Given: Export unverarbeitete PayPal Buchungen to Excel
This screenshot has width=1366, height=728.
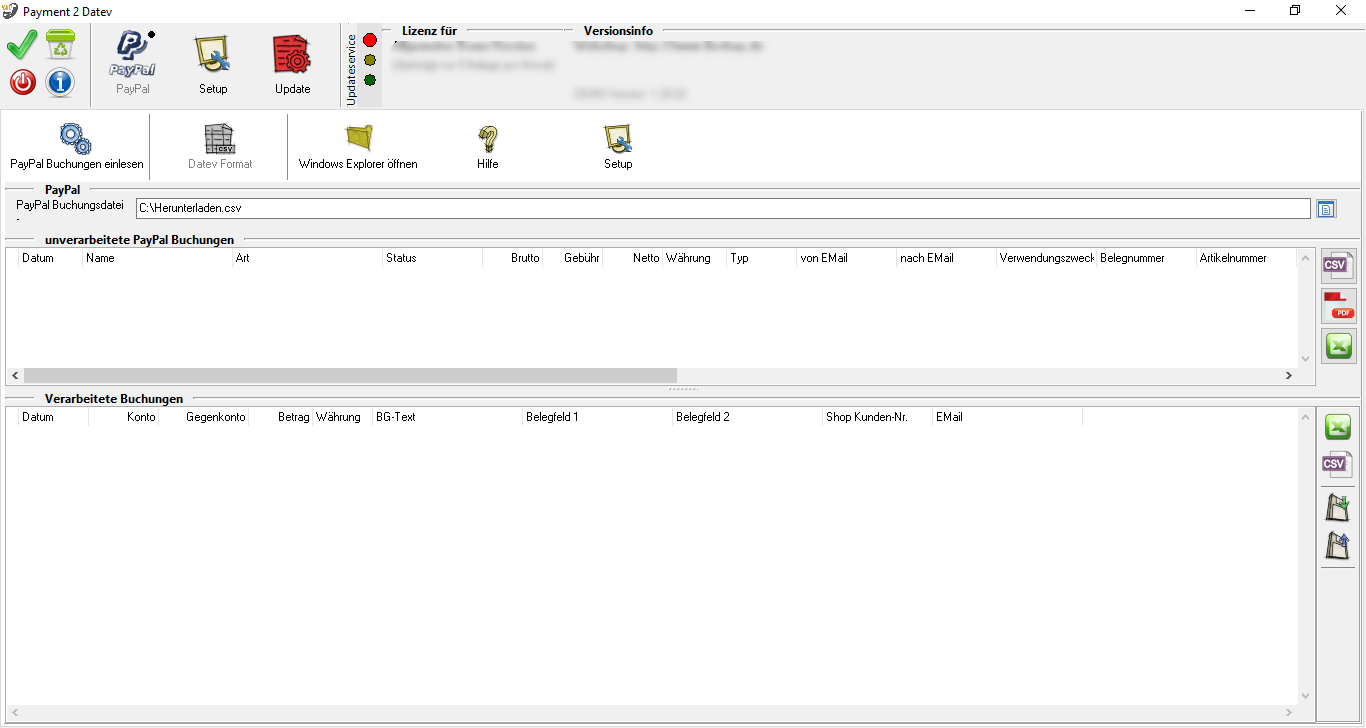Looking at the screenshot, I should [1338, 346].
